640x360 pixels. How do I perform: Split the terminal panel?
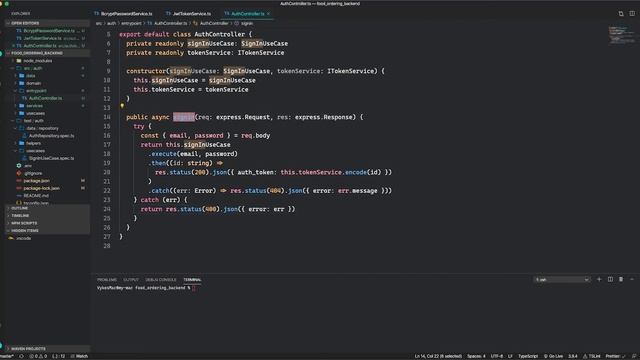click(x=610, y=280)
